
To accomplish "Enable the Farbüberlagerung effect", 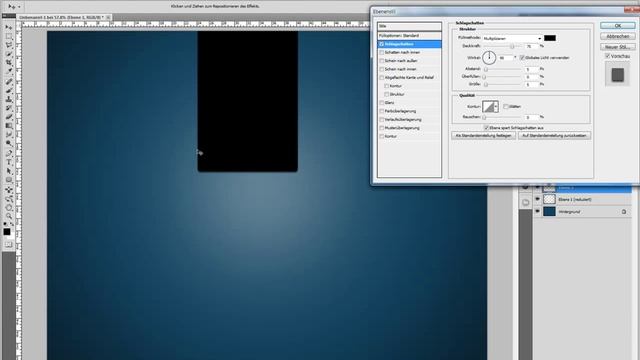I will pyautogui.click(x=382, y=111).
